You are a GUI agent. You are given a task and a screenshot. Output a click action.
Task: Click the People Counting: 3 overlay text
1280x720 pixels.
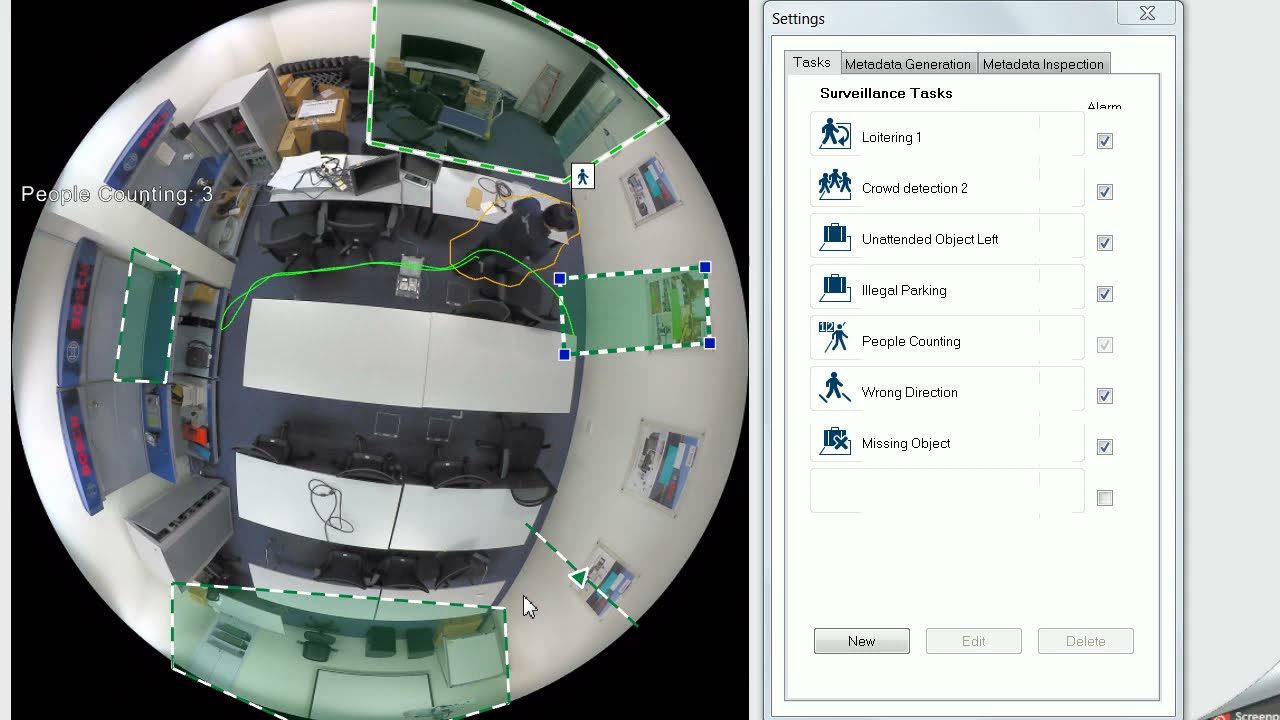point(117,194)
